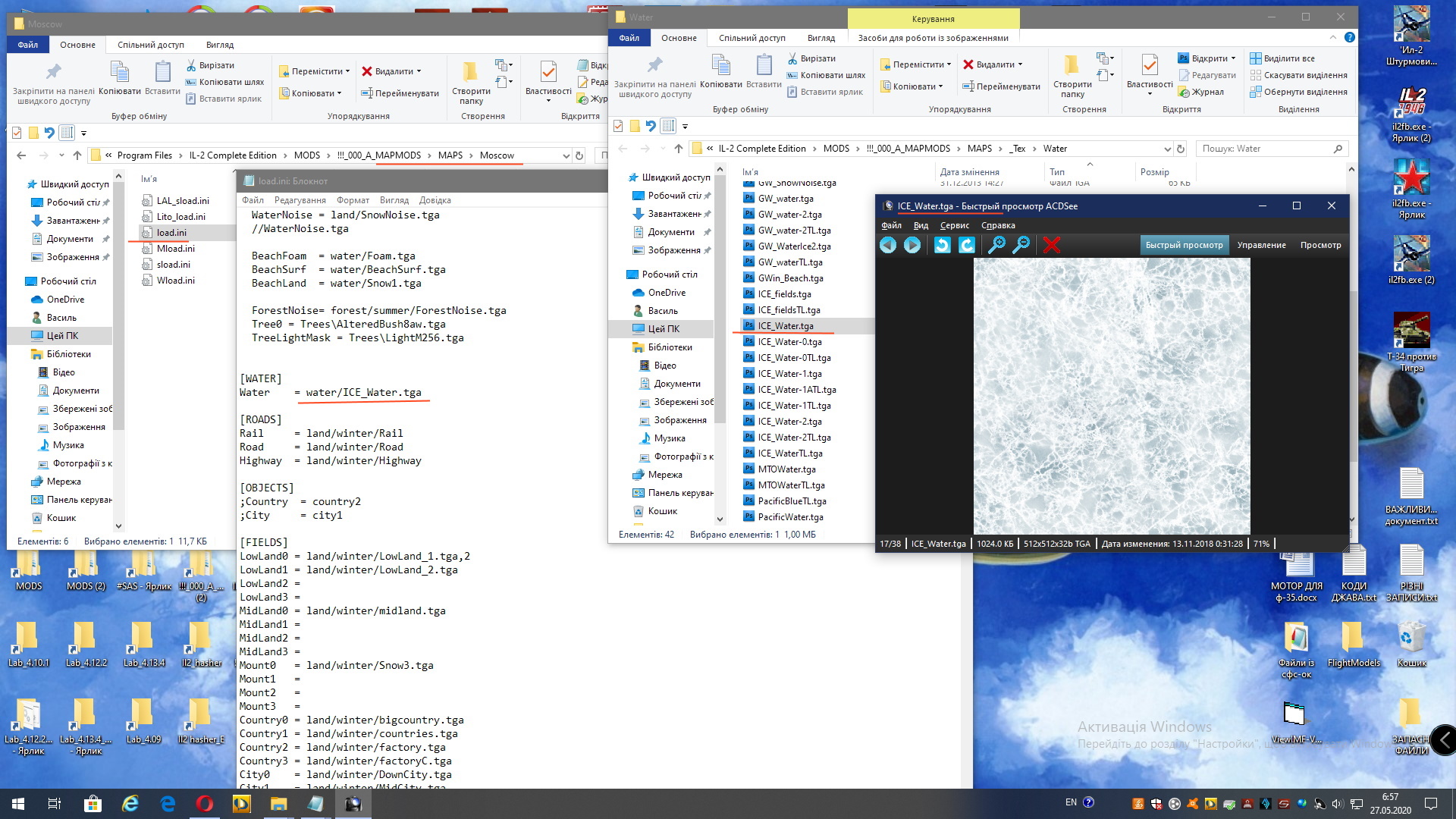Viewport: 1456px width, 819px height.
Task: Open the Water address bar history dropdown
Action: pos(1167,149)
